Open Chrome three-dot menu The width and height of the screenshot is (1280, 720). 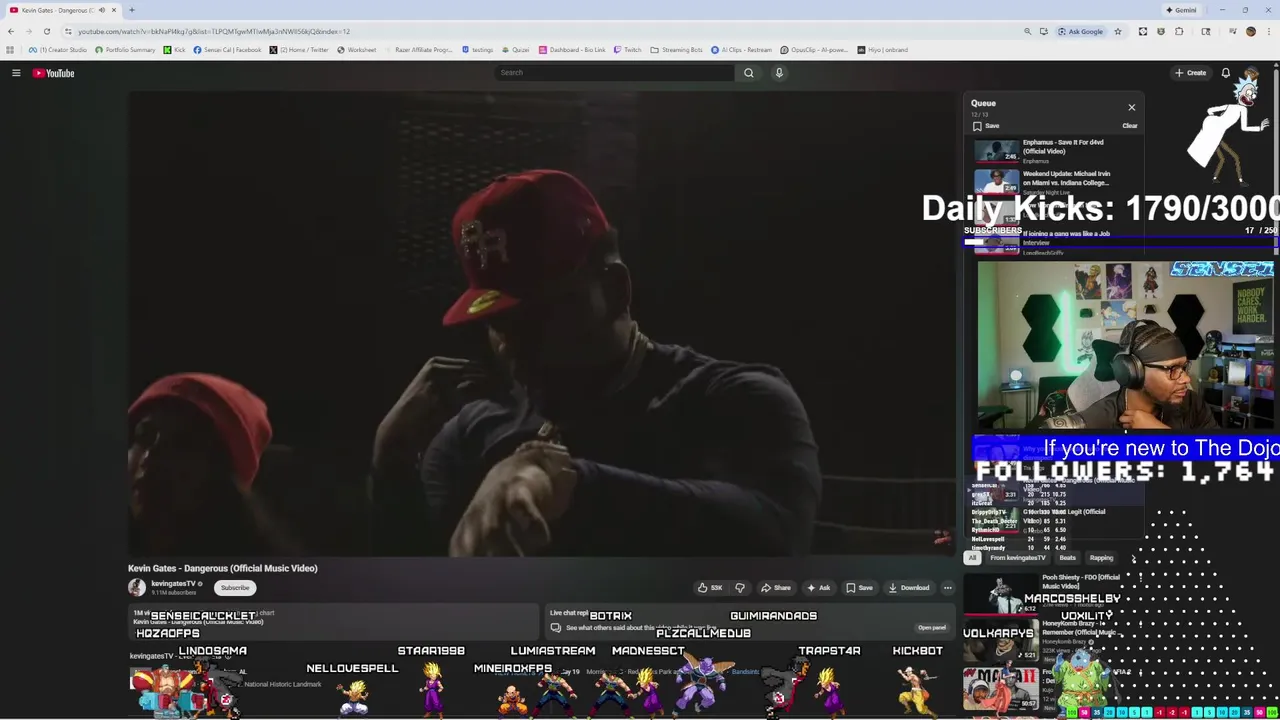pyautogui.click(x=1269, y=31)
